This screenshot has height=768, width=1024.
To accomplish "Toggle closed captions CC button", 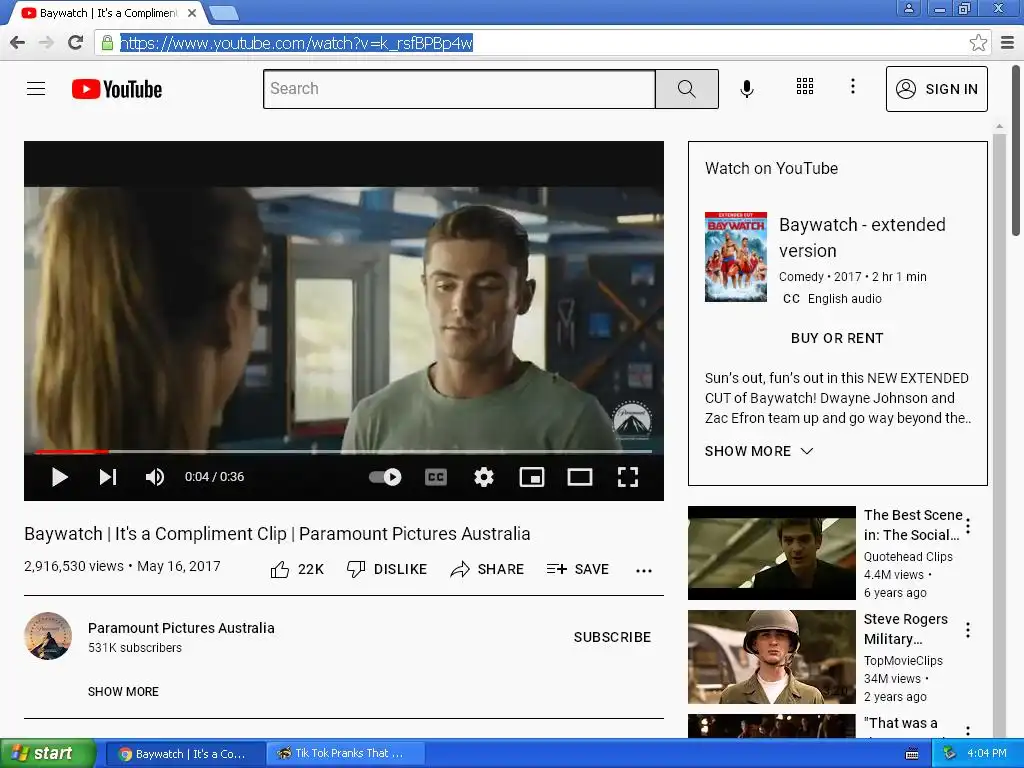I will (x=436, y=477).
